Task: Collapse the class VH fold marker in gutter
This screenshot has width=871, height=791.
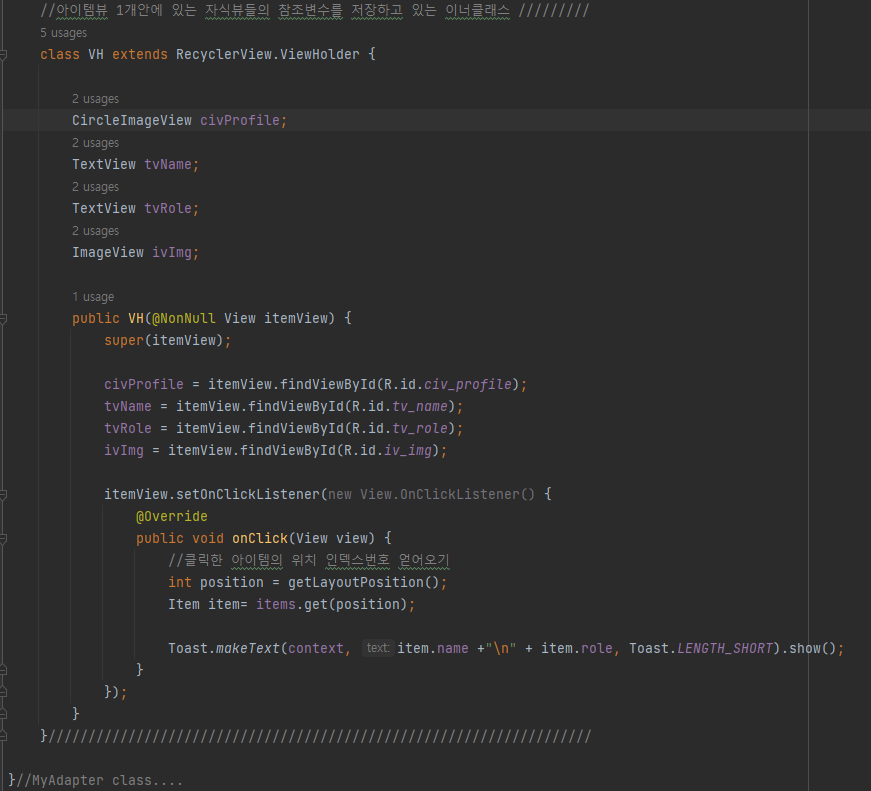Action: [3, 54]
